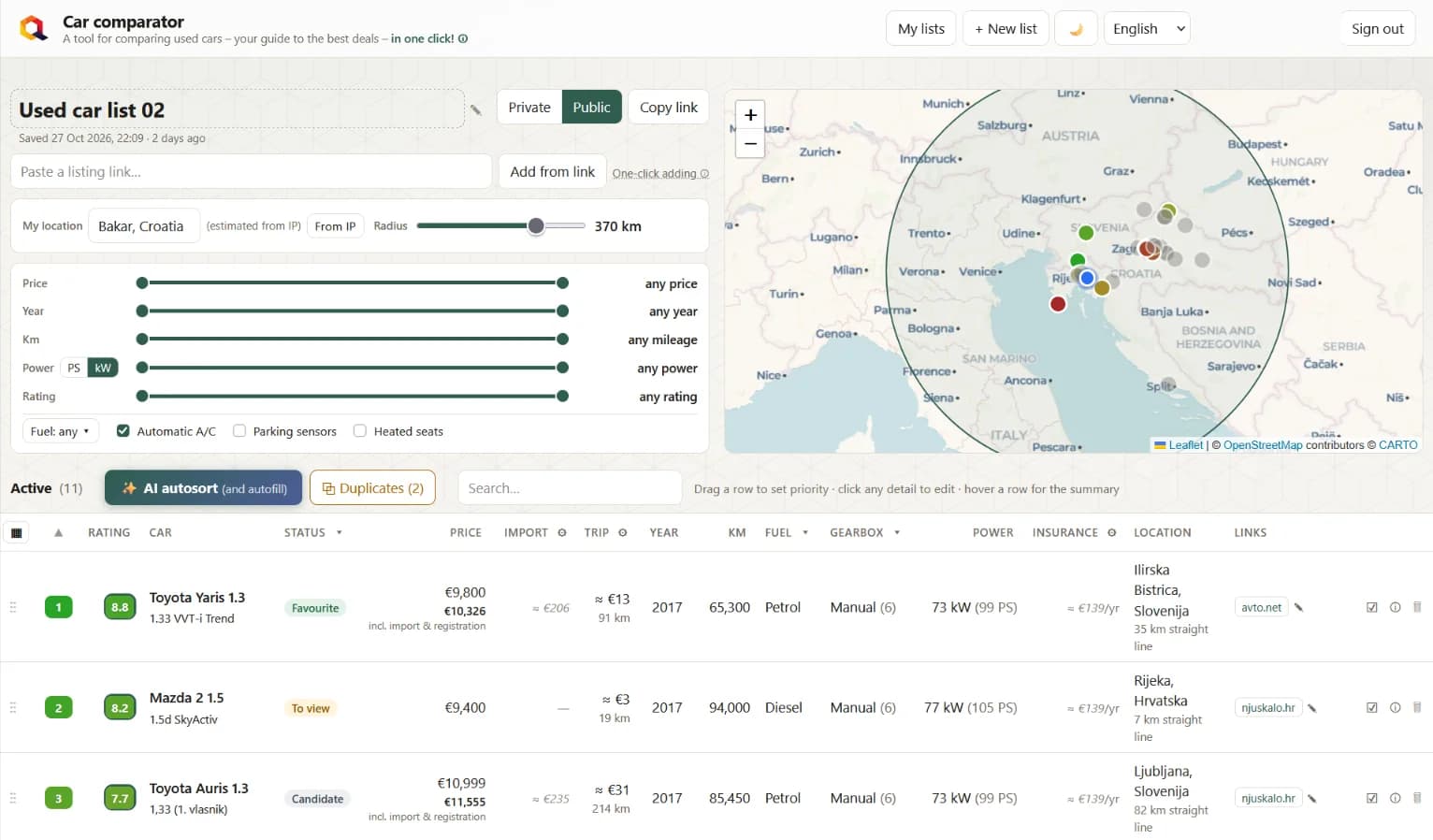Click the AI autosort button
The image size is (1433, 840).
point(204,488)
